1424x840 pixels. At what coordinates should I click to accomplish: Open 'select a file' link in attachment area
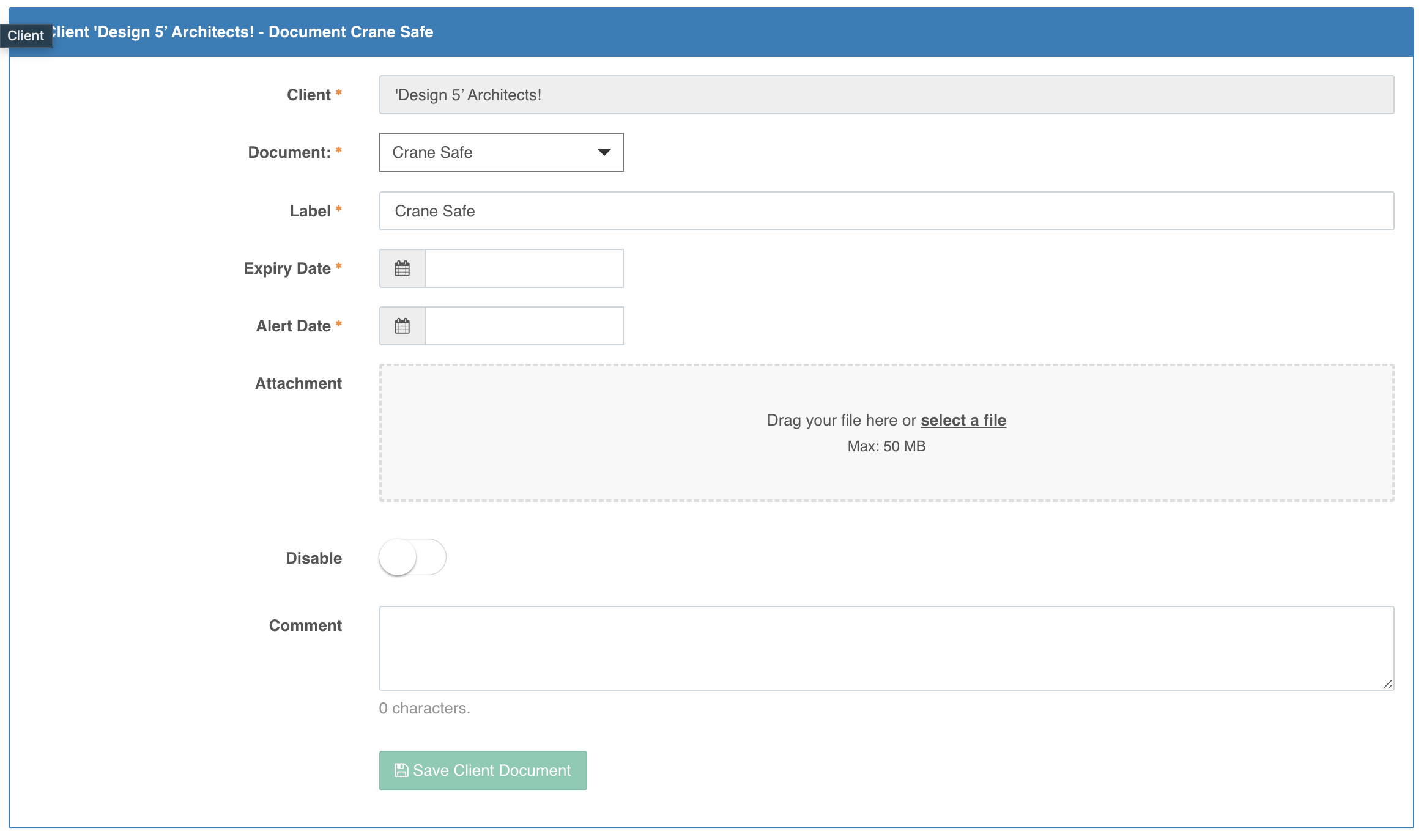(x=963, y=420)
